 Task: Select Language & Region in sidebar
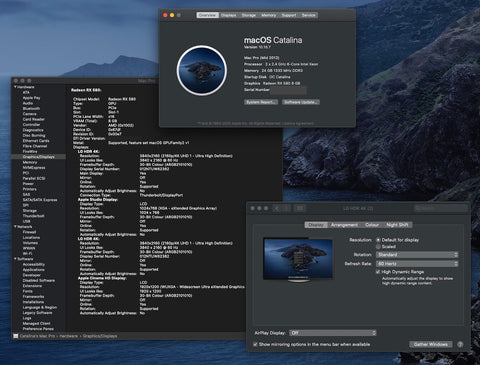coord(40,307)
